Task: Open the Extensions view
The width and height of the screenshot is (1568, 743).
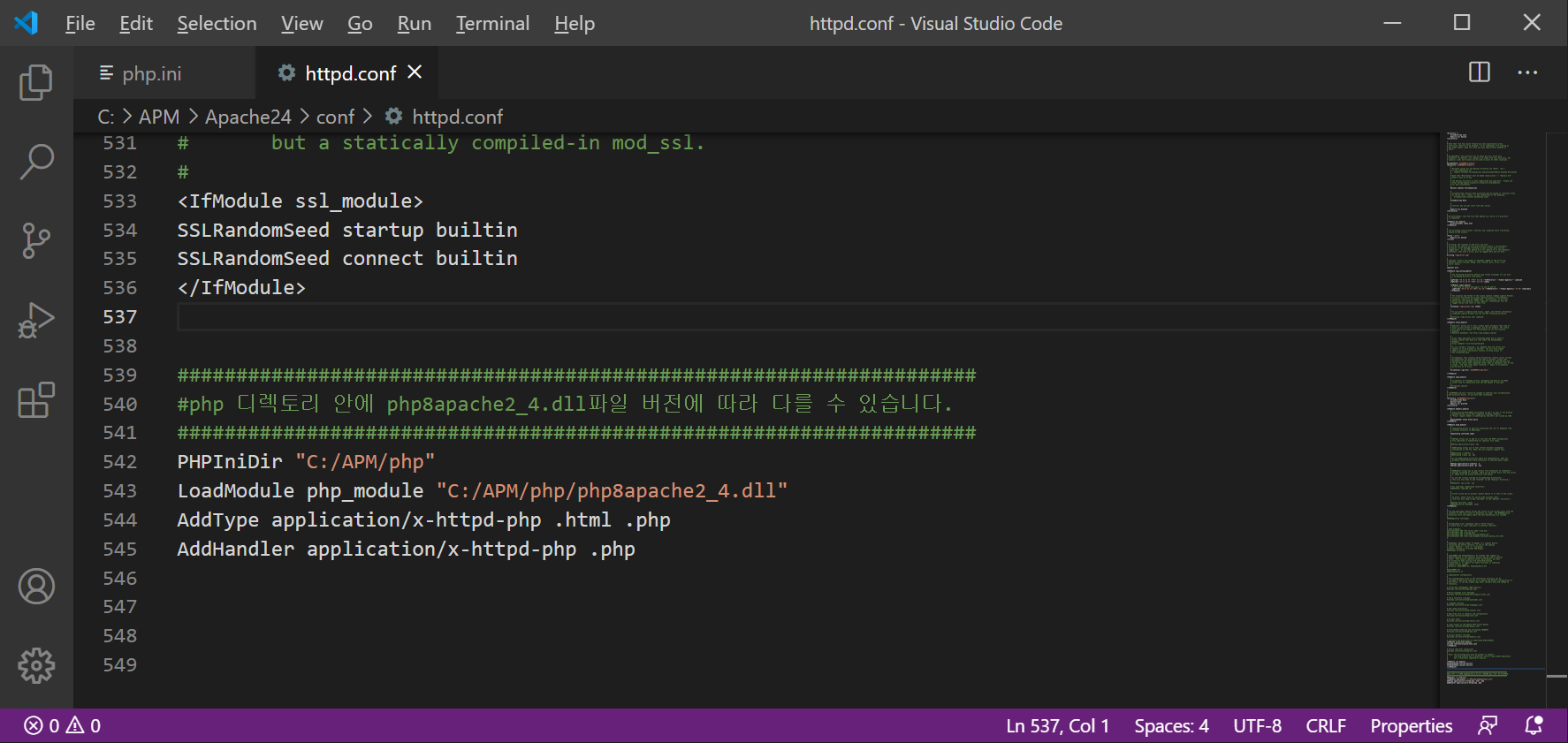Action: pyautogui.click(x=36, y=400)
